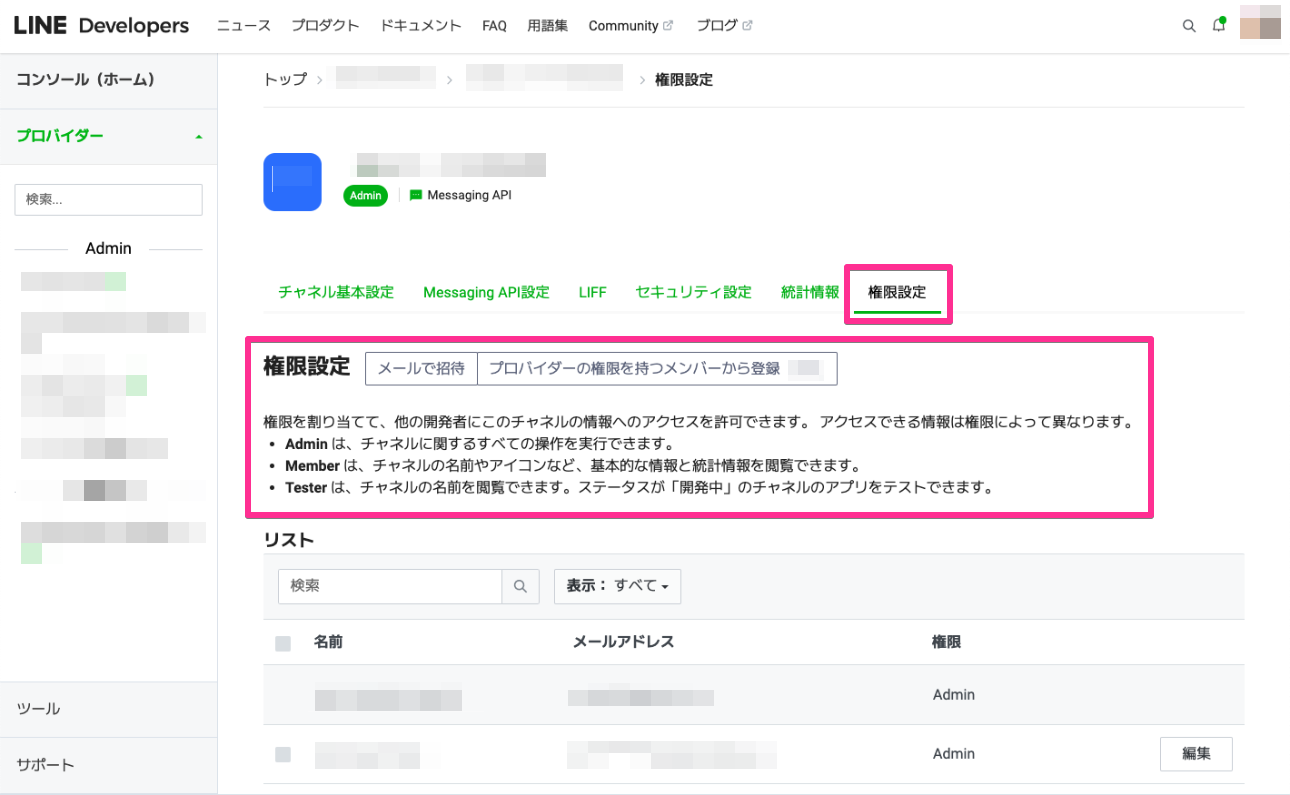Switch to 統計情報 tab

810,293
